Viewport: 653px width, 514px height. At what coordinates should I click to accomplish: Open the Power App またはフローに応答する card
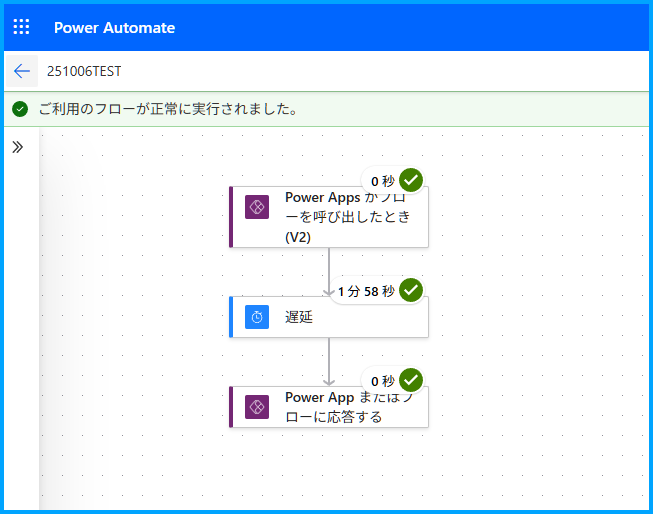tap(329, 407)
